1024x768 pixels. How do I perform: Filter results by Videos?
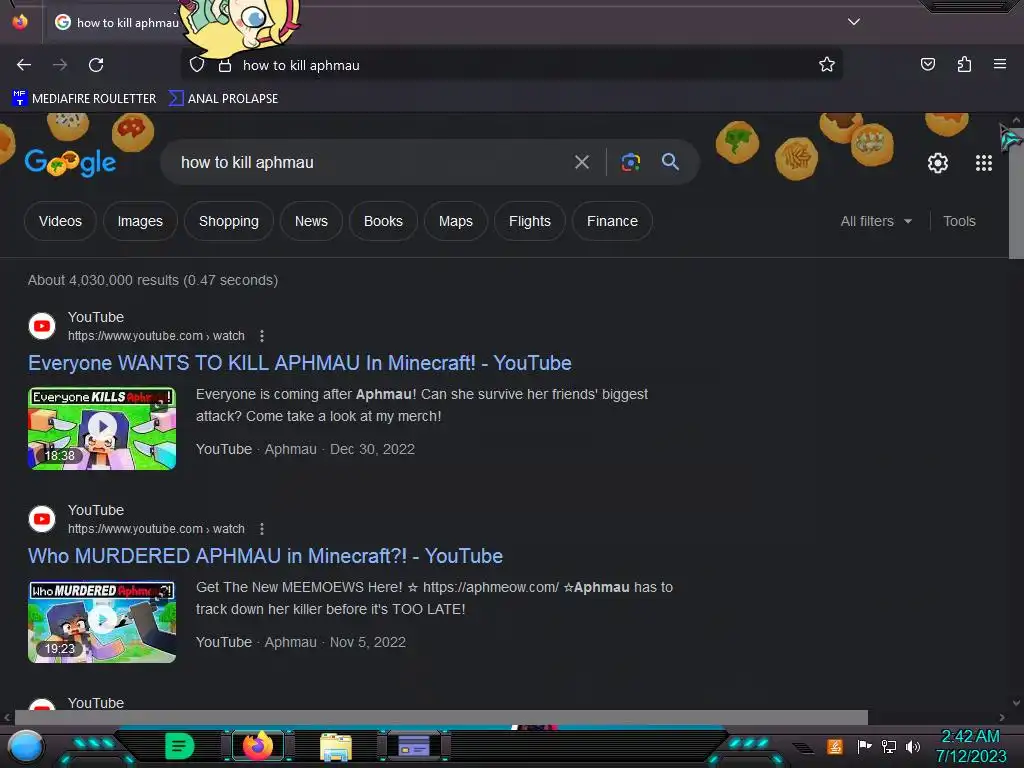click(x=60, y=221)
